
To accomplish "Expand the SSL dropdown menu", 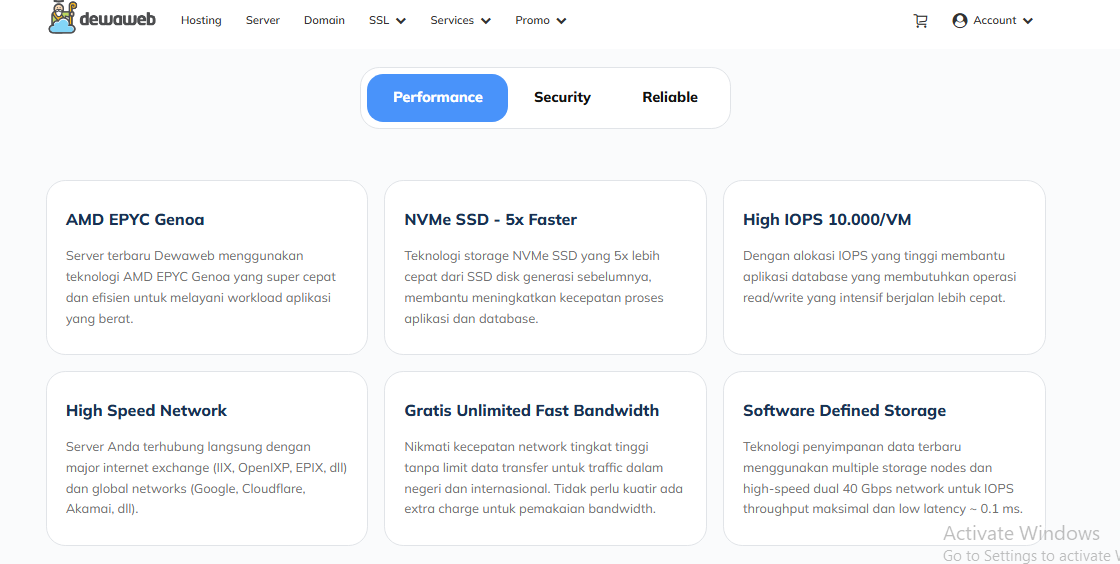I will click(387, 21).
